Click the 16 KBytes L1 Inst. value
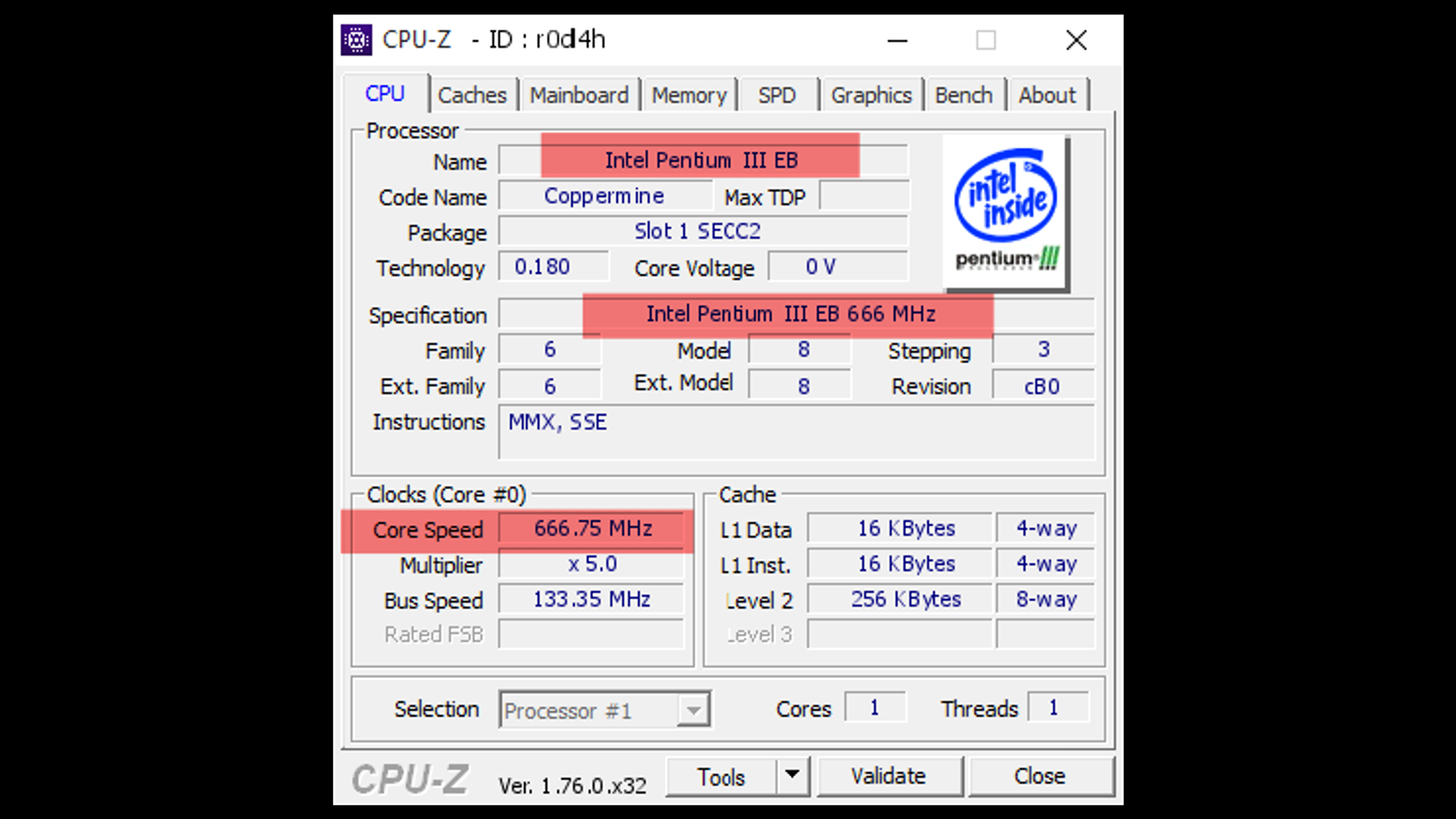1456x819 pixels. tap(900, 564)
